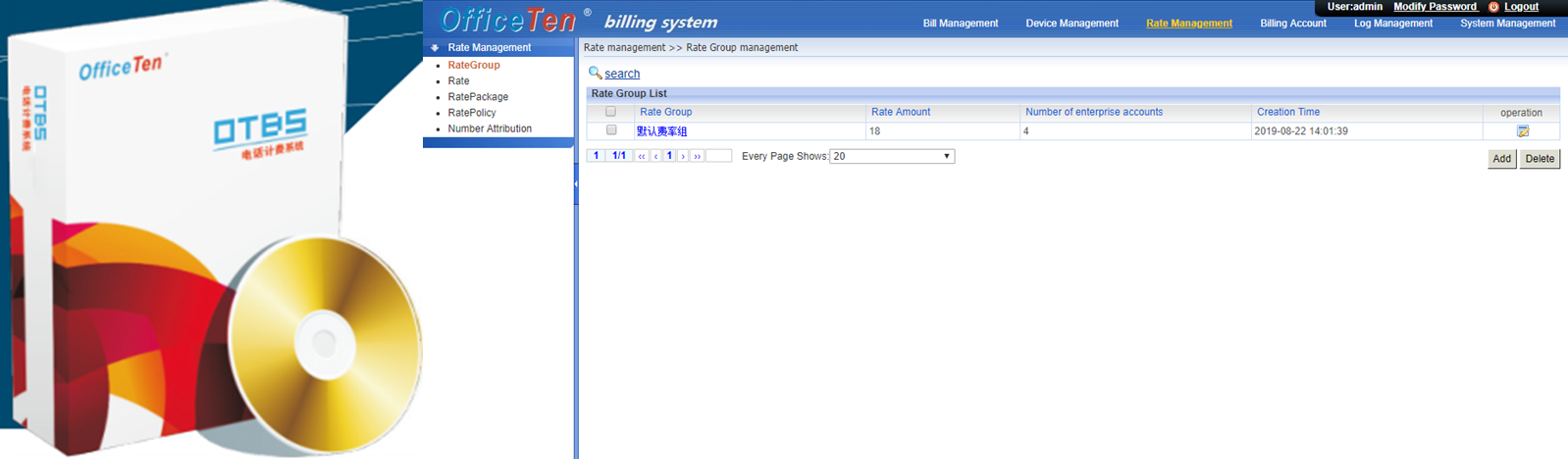The height and width of the screenshot is (459, 1568).
Task: Tick the select-all checkbox in table header
Action: (x=610, y=112)
